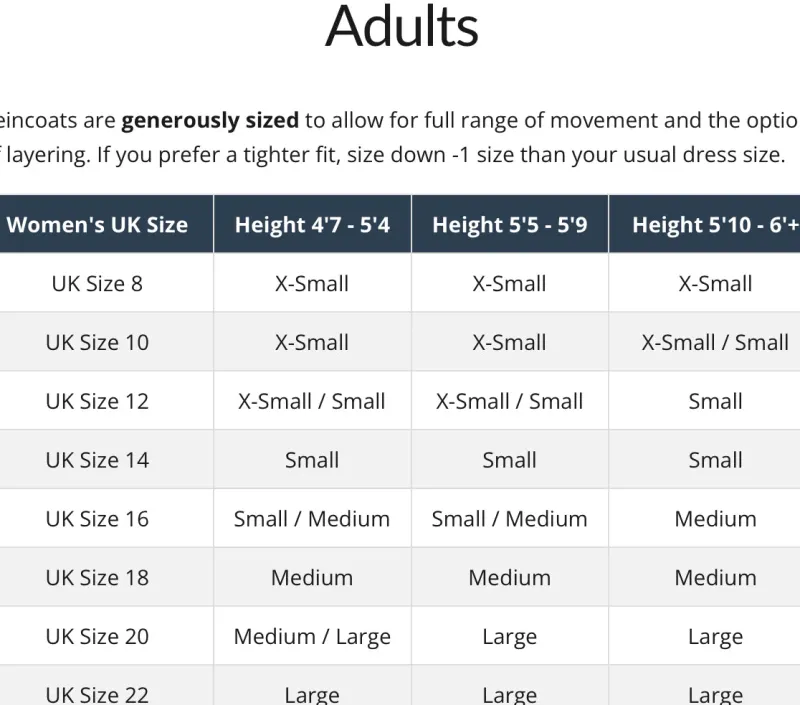Click the UK Size 12 row label
Viewport: 800px width, 705px height.
(x=97, y=402)
